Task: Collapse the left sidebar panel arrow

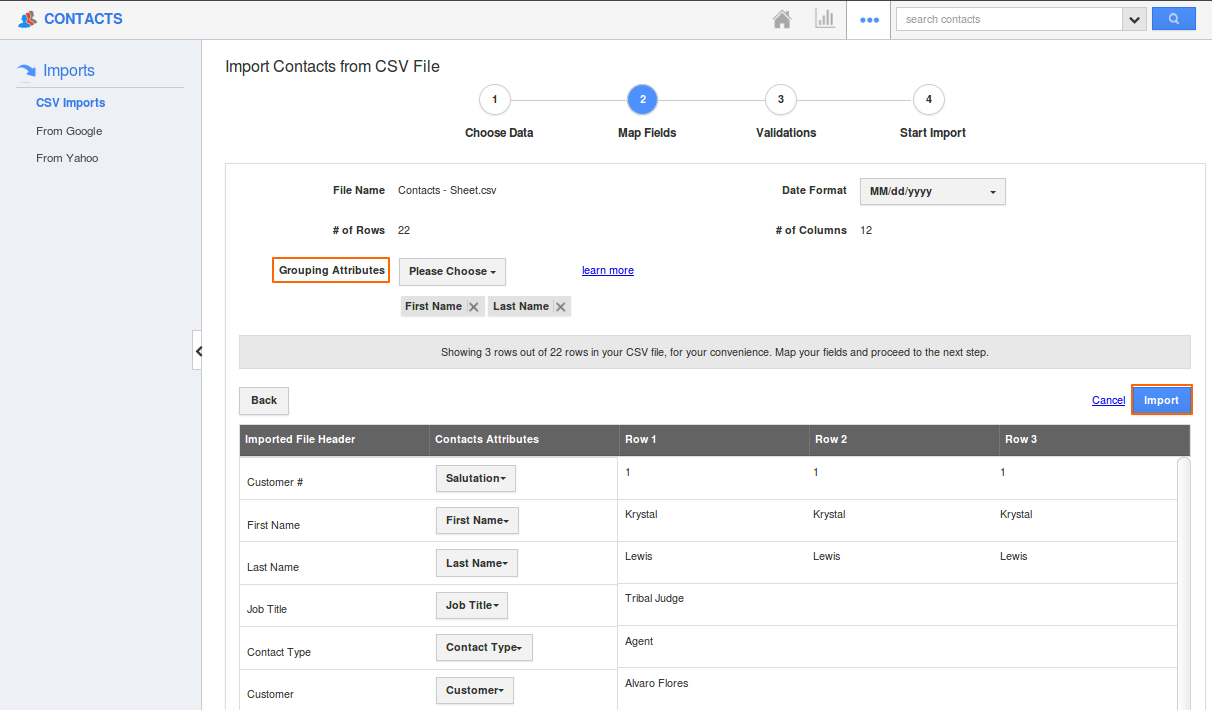Action: point(198,351)
